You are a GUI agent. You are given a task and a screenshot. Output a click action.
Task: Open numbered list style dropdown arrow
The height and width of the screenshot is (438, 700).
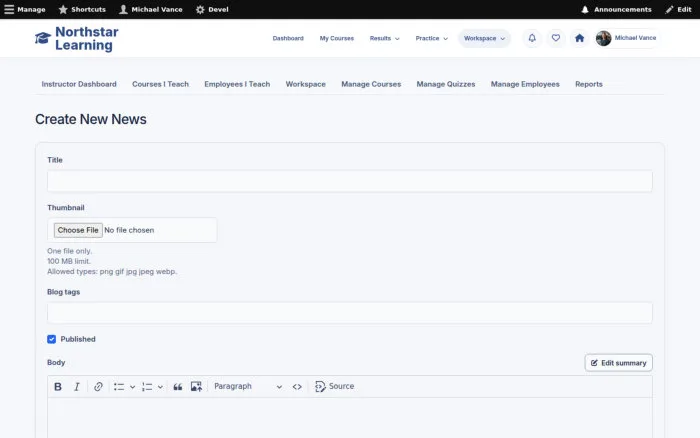[x=160, y=387]
